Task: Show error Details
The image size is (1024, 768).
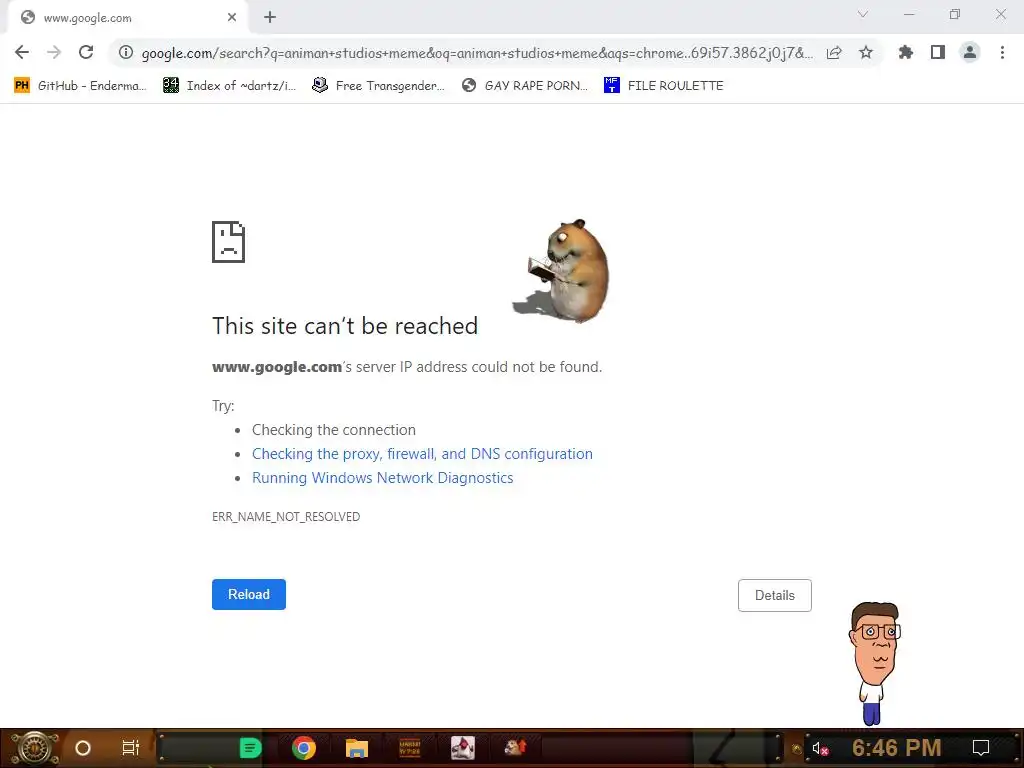Action: click(775, 595)
